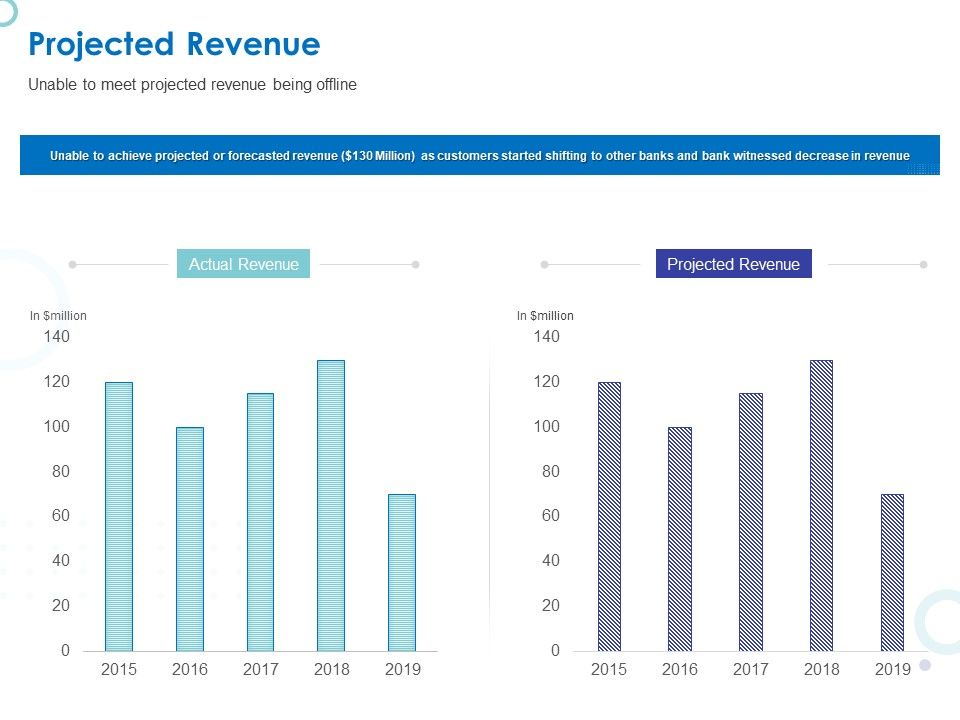Click the '2016' label under the Actual Revenue chart
The height and width of the screenshot is (720, 960).
pos(190,669)
